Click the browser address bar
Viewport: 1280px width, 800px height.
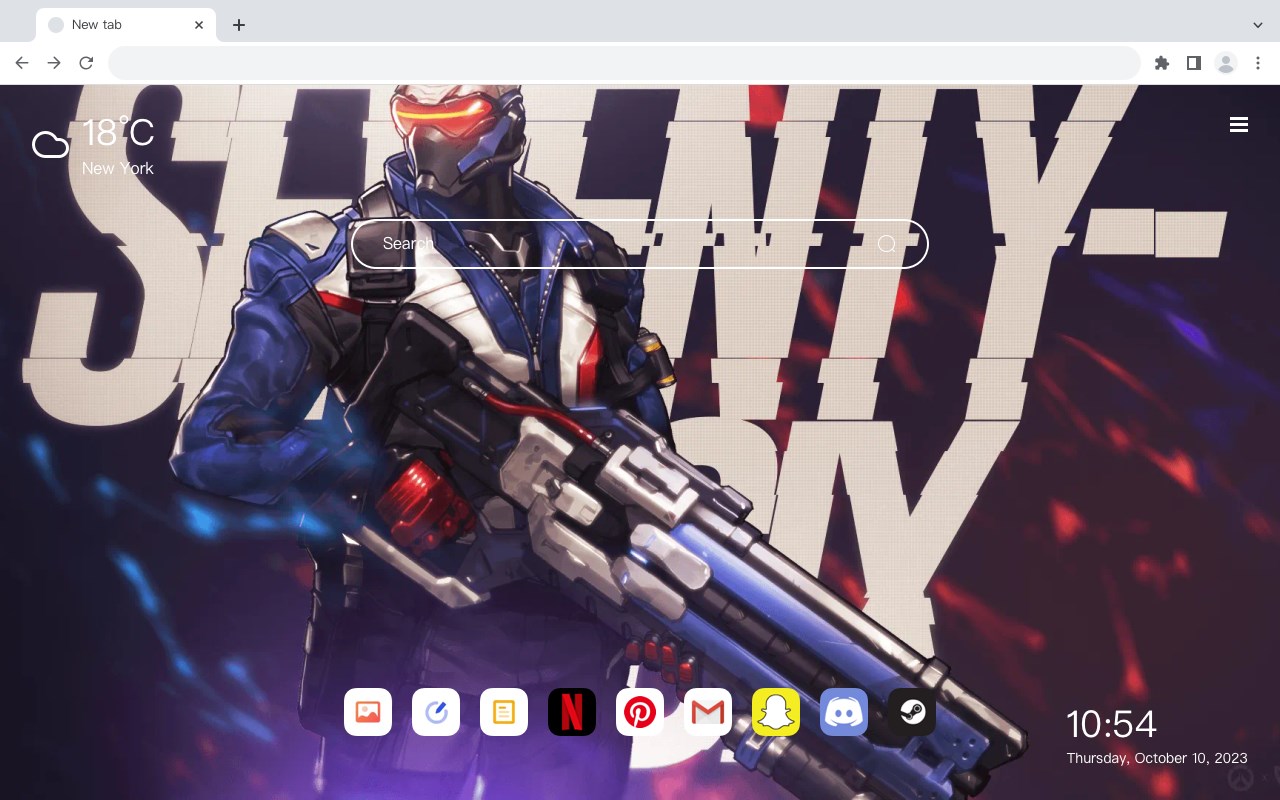(x=624, y=63)
